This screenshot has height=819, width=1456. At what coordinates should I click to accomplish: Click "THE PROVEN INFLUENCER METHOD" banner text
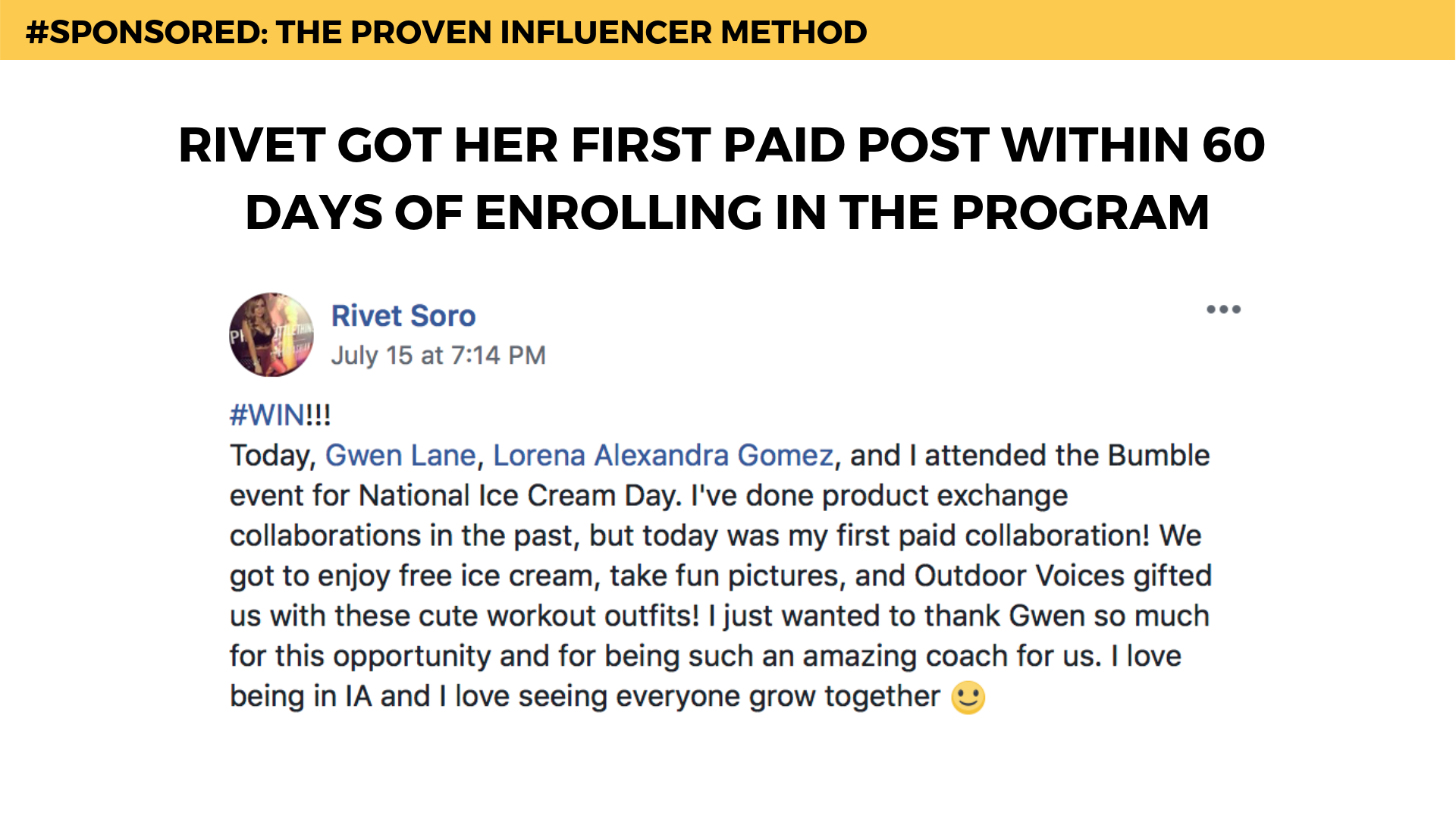coord(571,32)
